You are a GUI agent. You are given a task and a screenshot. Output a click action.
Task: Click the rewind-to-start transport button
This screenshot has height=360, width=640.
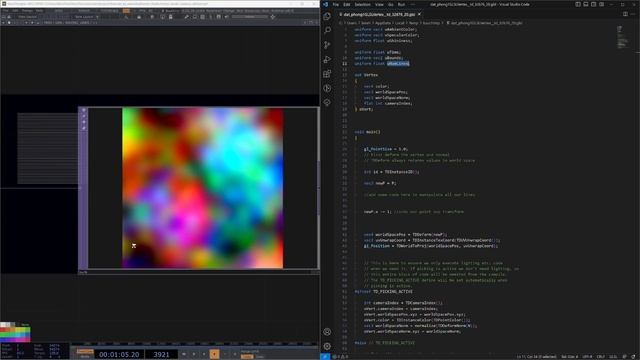[184, 354]
